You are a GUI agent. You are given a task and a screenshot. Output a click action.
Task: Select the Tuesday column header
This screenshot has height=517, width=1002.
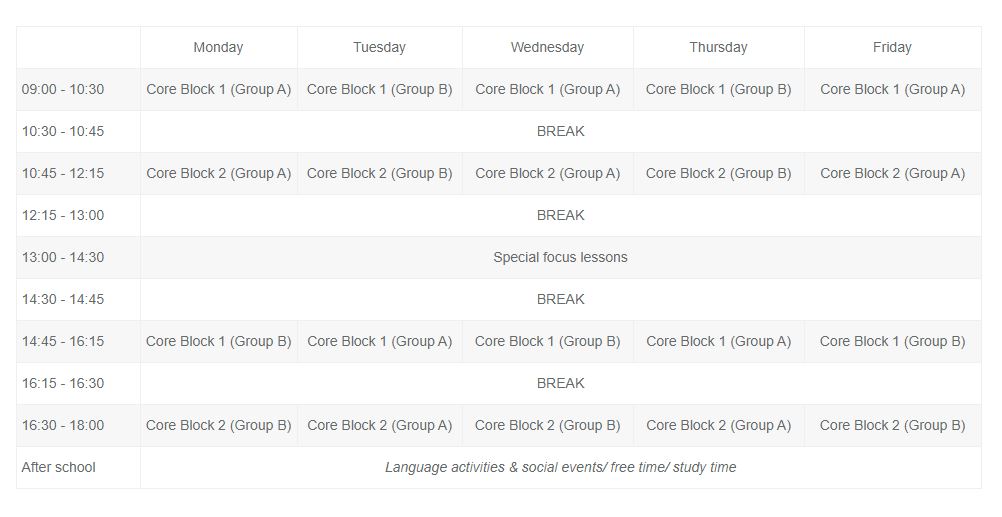tap(380, 47)
